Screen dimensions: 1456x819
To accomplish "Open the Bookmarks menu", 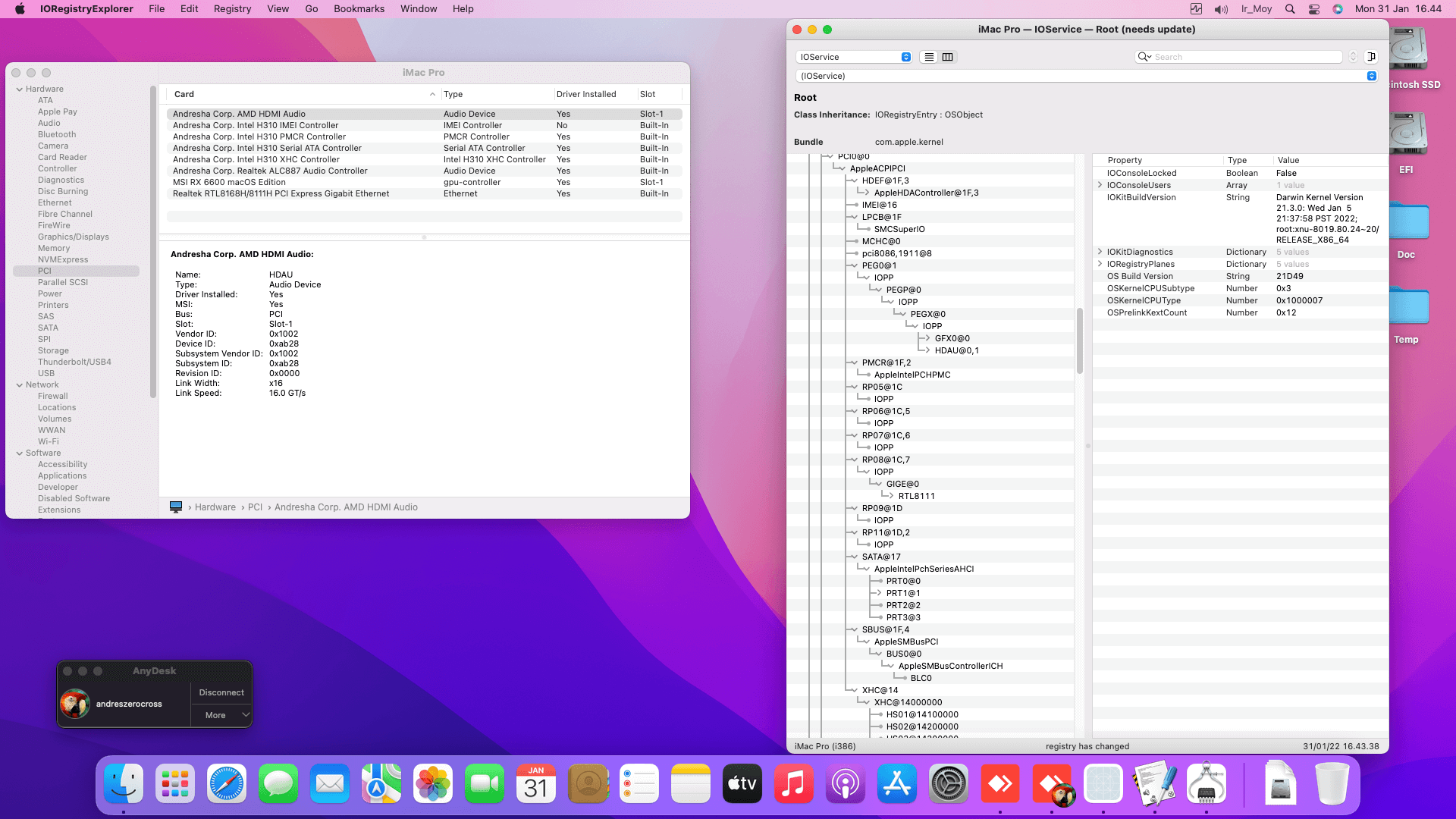I will click(359, 9).
